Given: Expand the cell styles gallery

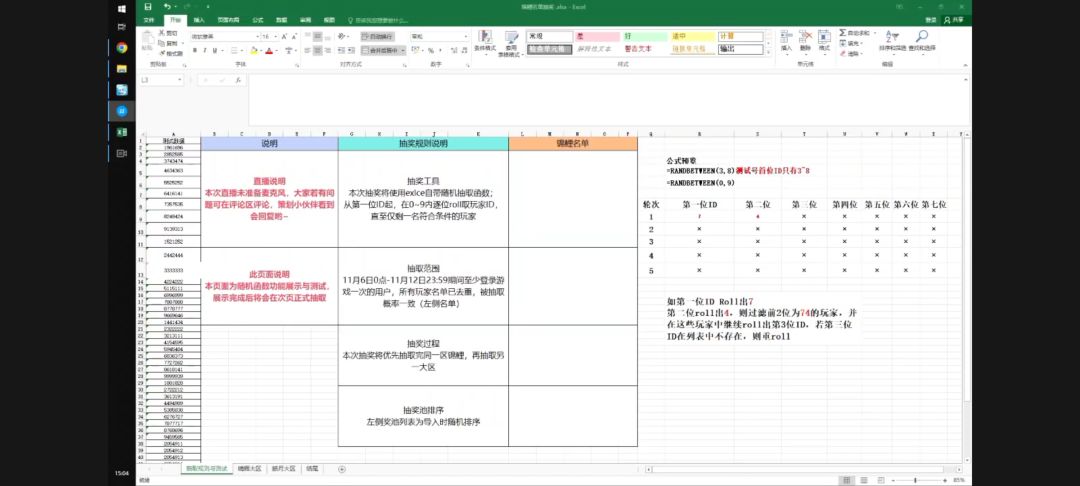Looking at the screenshot, I should [x=768, y=53].
